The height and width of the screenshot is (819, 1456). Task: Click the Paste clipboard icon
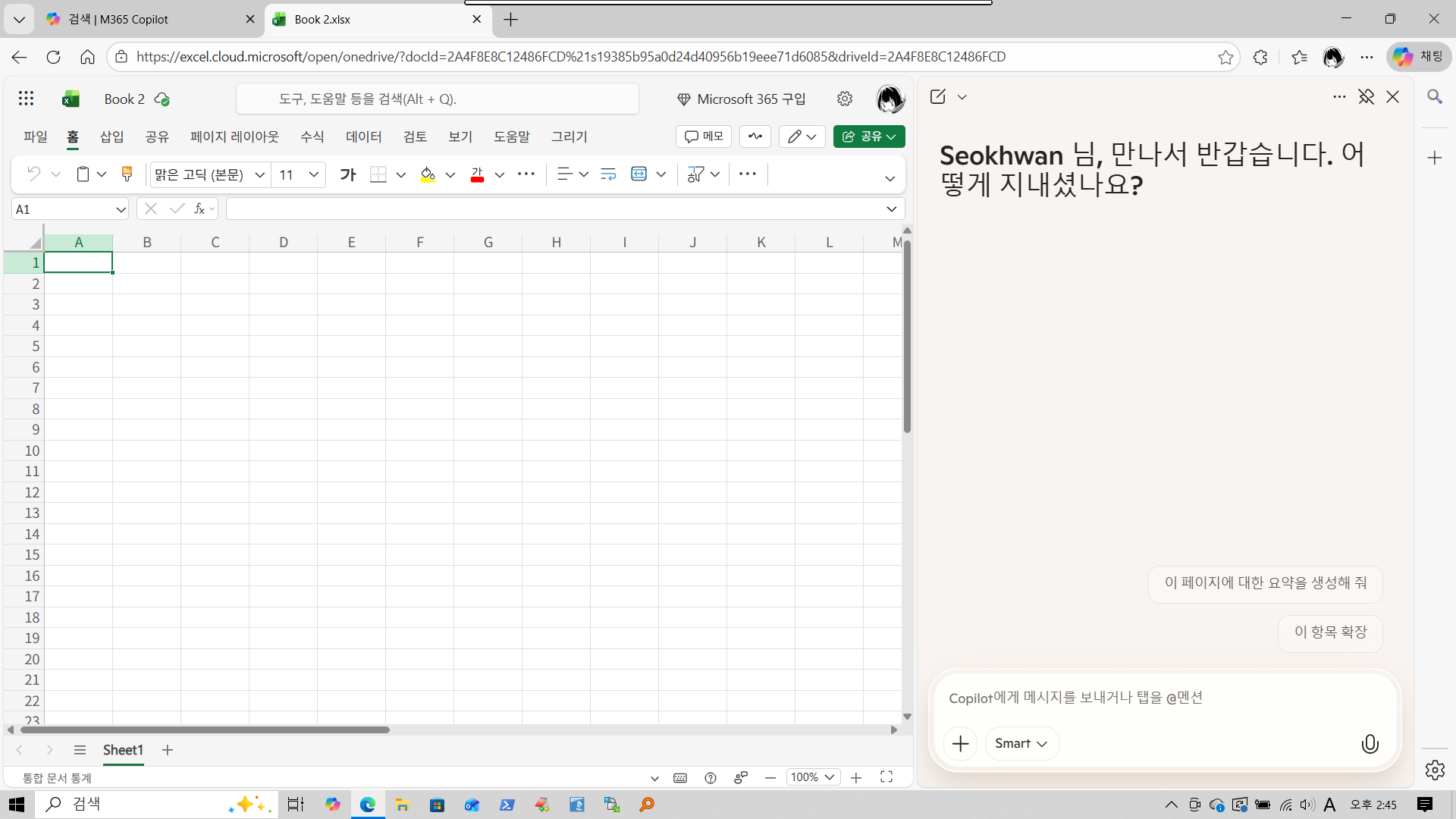[83, 174]
